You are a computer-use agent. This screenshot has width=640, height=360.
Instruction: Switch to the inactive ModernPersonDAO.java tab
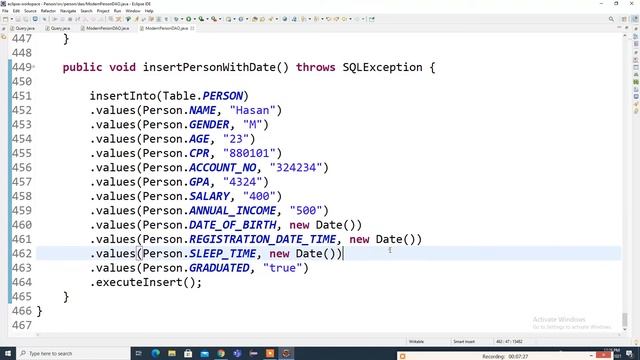(105, 28)
